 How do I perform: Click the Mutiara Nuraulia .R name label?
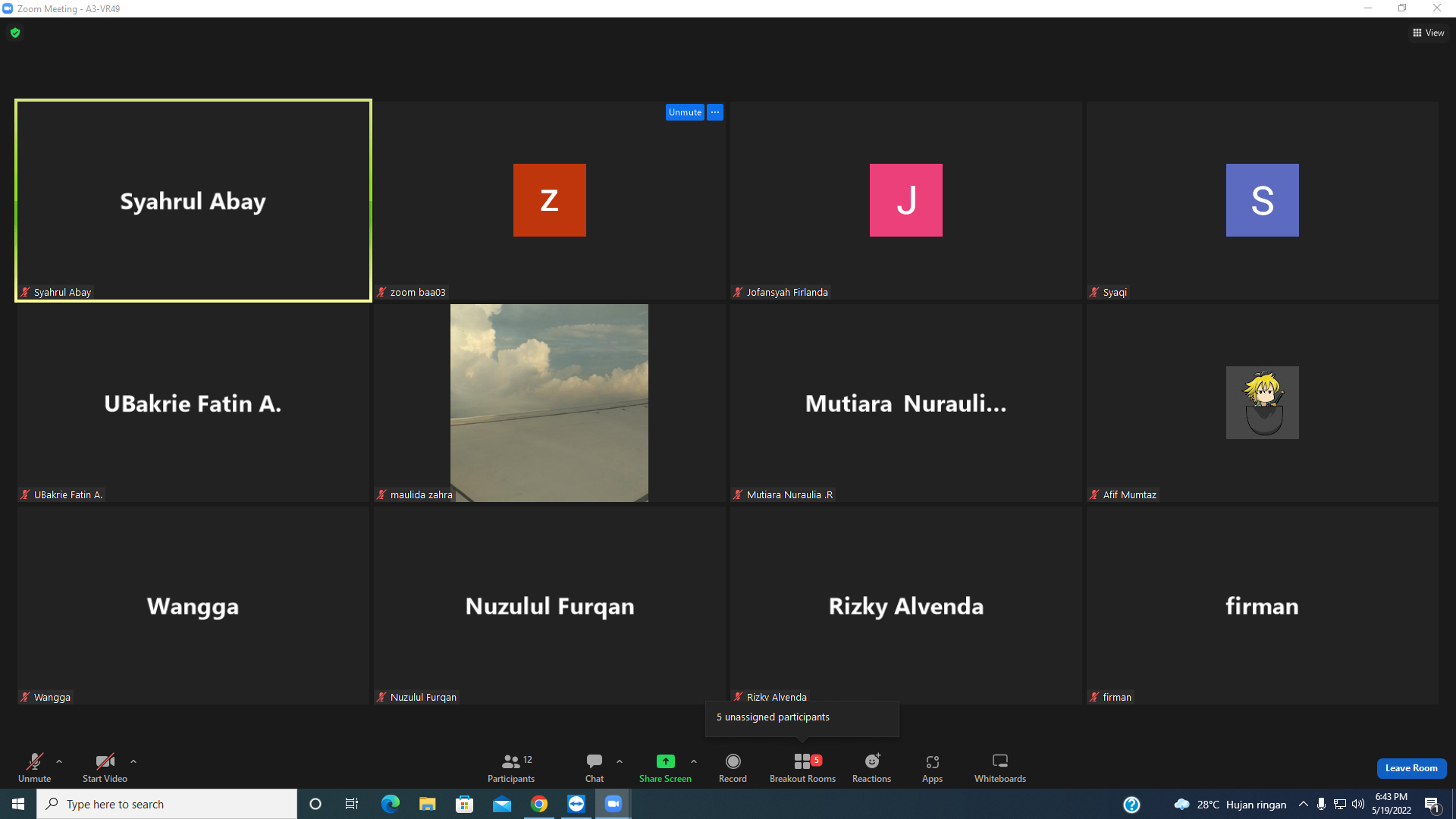(789, 495)
